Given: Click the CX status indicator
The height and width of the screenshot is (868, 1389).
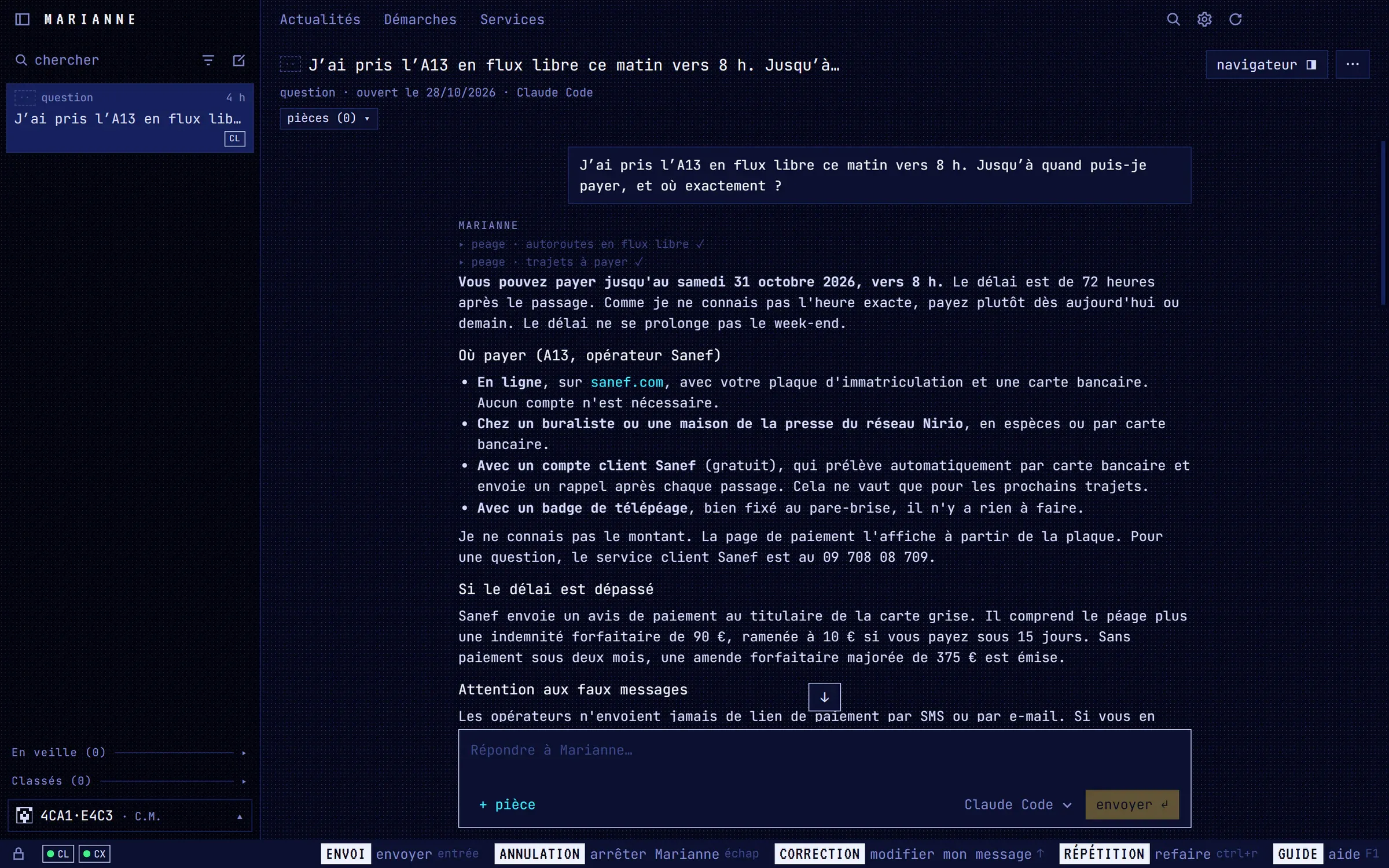Looking at the screenshot, I should click(94, 854).
